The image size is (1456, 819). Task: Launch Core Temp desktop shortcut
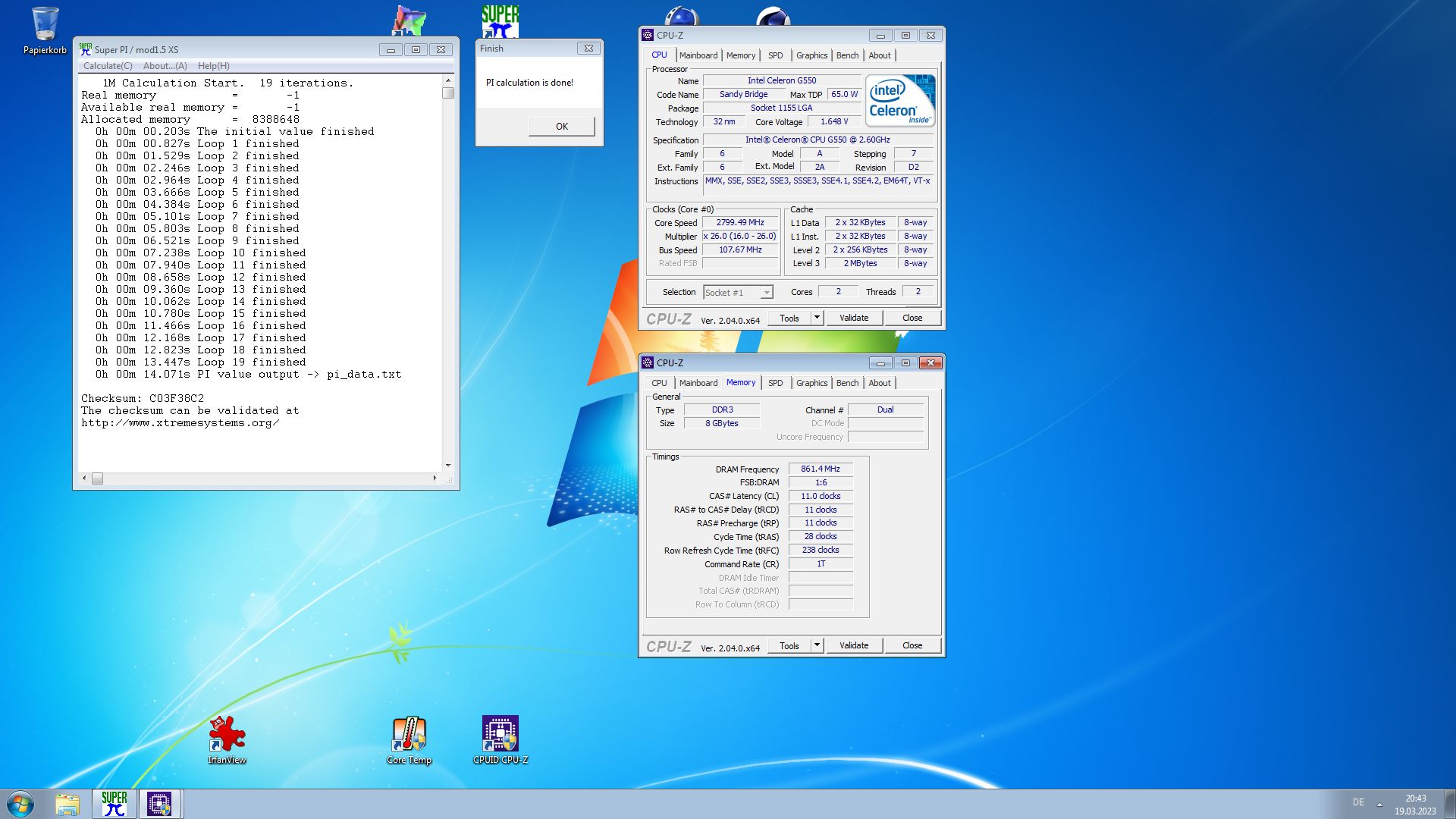[409, 739]
